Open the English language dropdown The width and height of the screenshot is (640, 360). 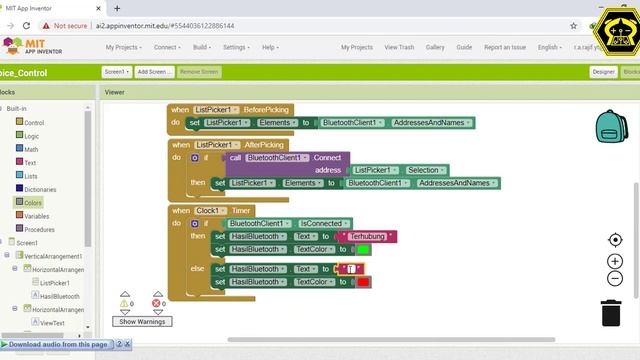(549, 47)
